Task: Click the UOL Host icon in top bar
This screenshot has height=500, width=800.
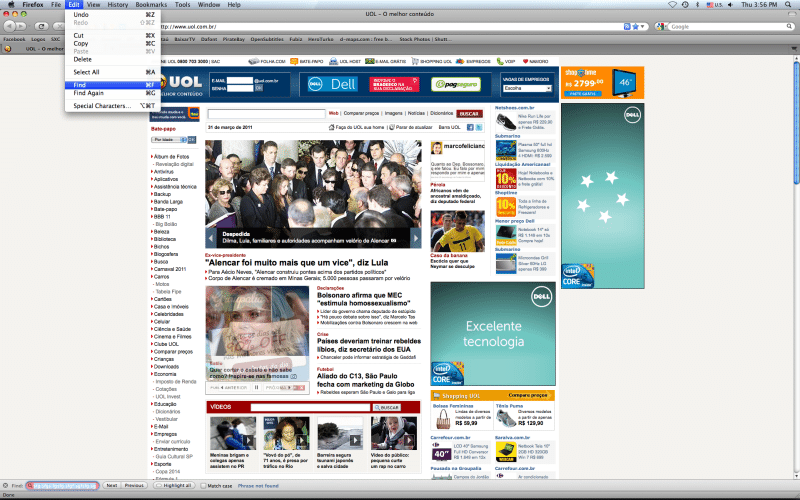Action: pos(333,61)
